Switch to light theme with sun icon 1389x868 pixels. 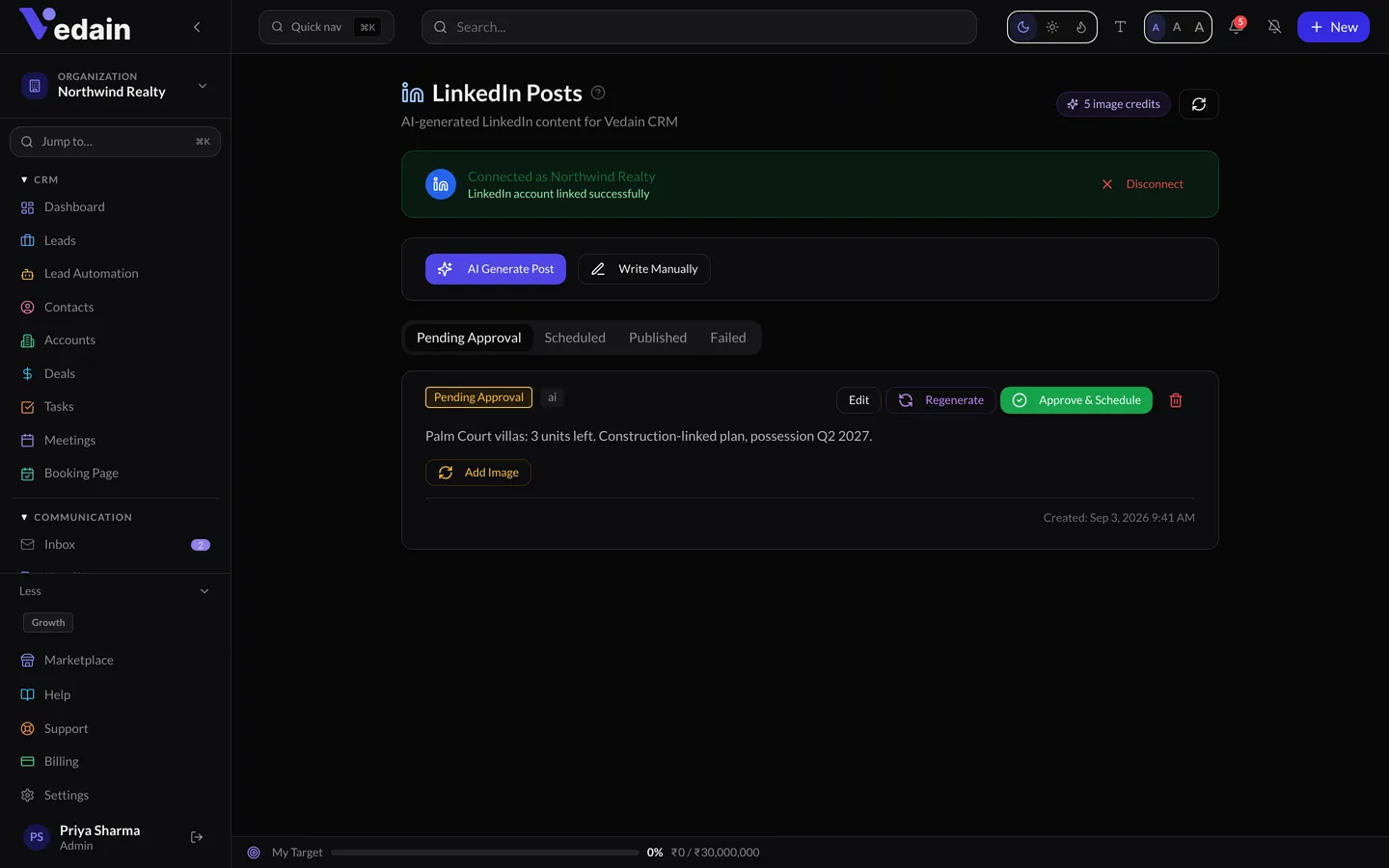pyautogui.click(x=1052, y=27)
